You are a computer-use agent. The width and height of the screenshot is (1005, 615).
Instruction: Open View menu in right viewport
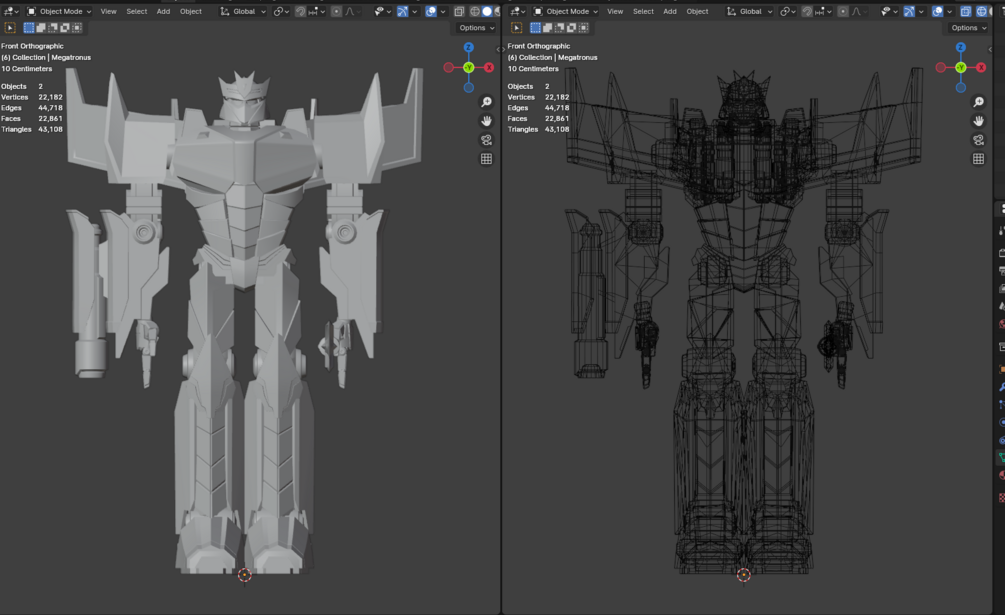point(615,12)
